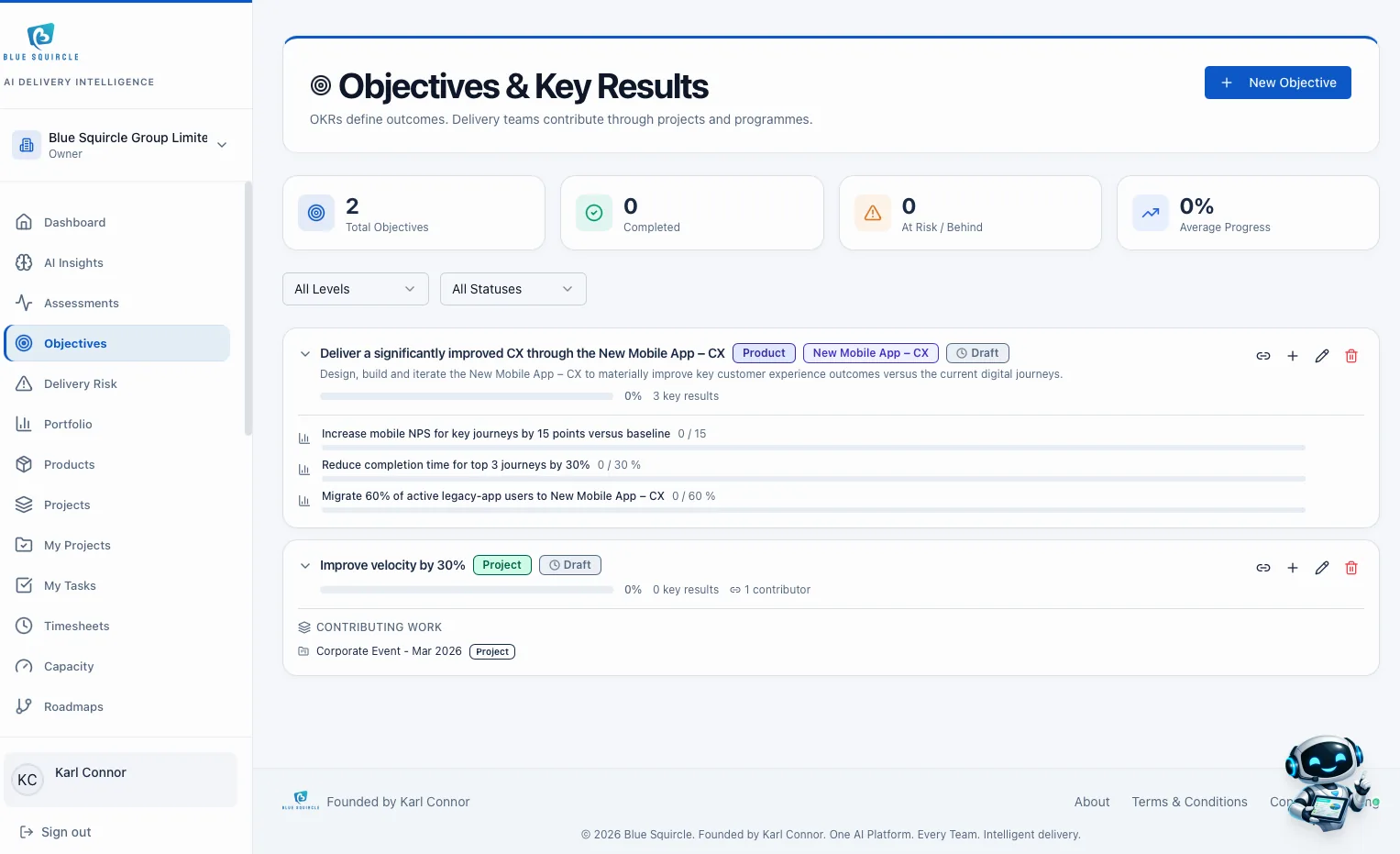This screenshot has height=854, width=1400.
Task: Click the Deliver CX objective progress bar
Action: tap(467, 396)
